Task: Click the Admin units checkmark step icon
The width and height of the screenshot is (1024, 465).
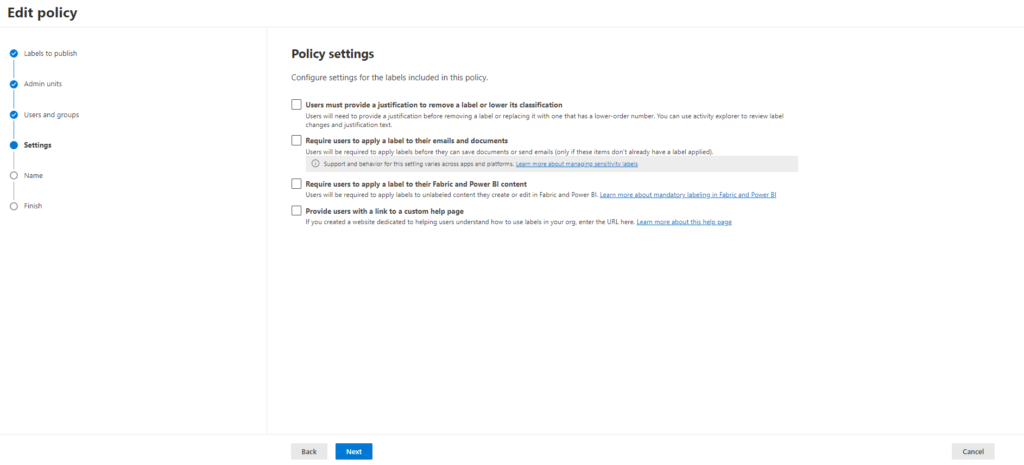Action: tap(14, 84)
